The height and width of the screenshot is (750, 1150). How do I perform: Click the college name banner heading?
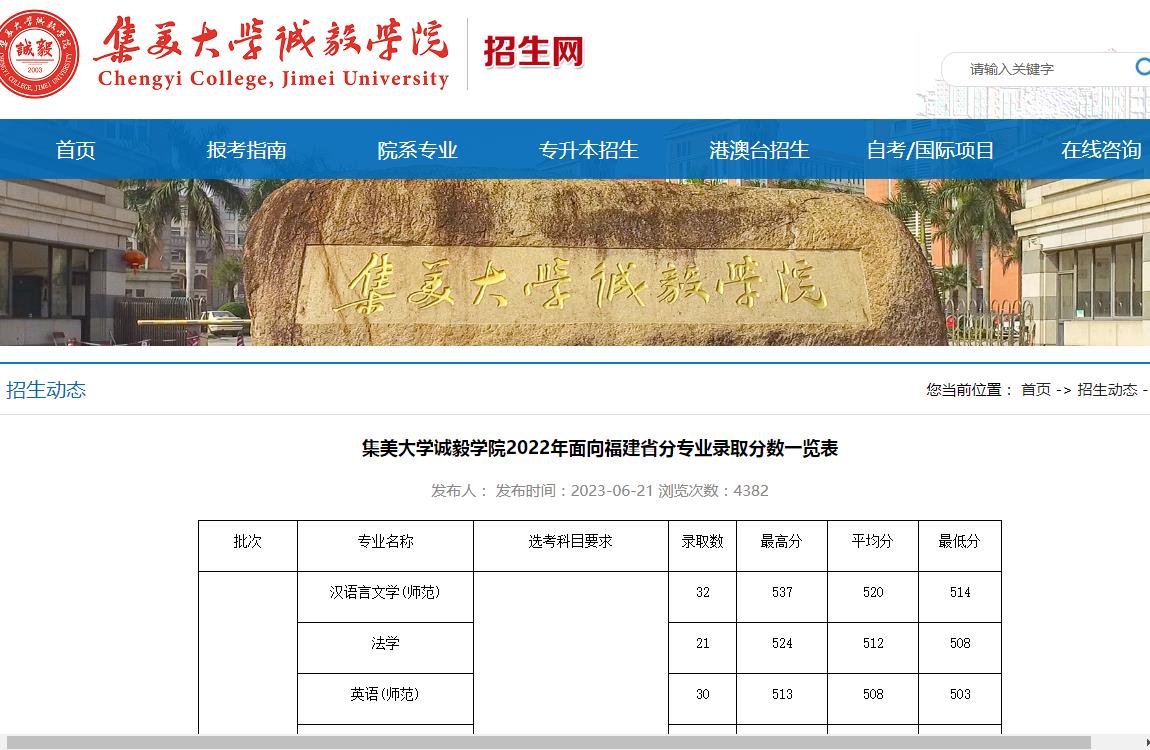pyautogui.click(x=272, y=53)
